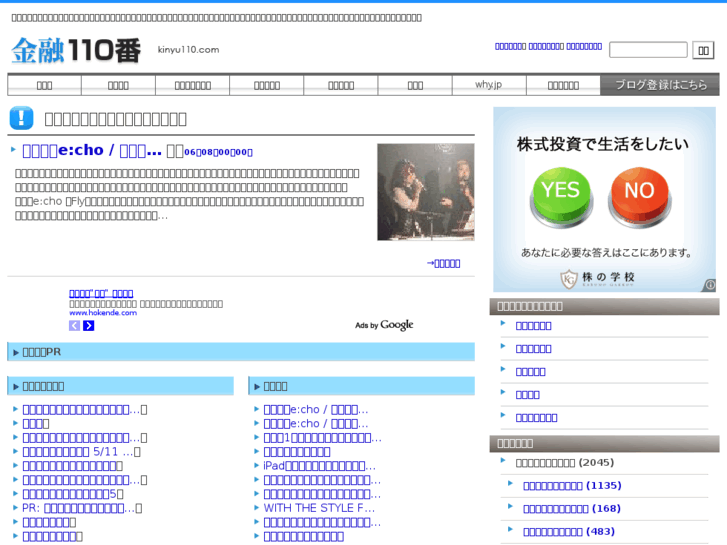Click the Ads by Google label

pyautogui.click(x=384, y=325)
